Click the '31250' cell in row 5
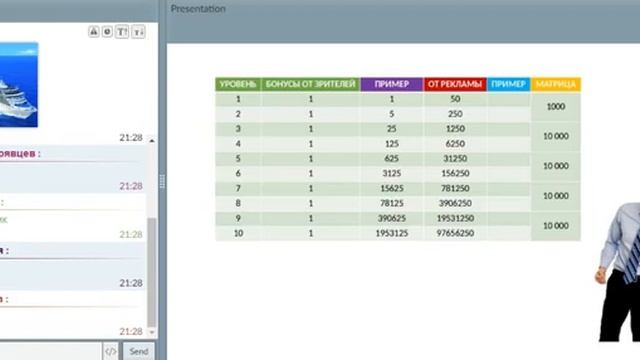 [455, 158]
